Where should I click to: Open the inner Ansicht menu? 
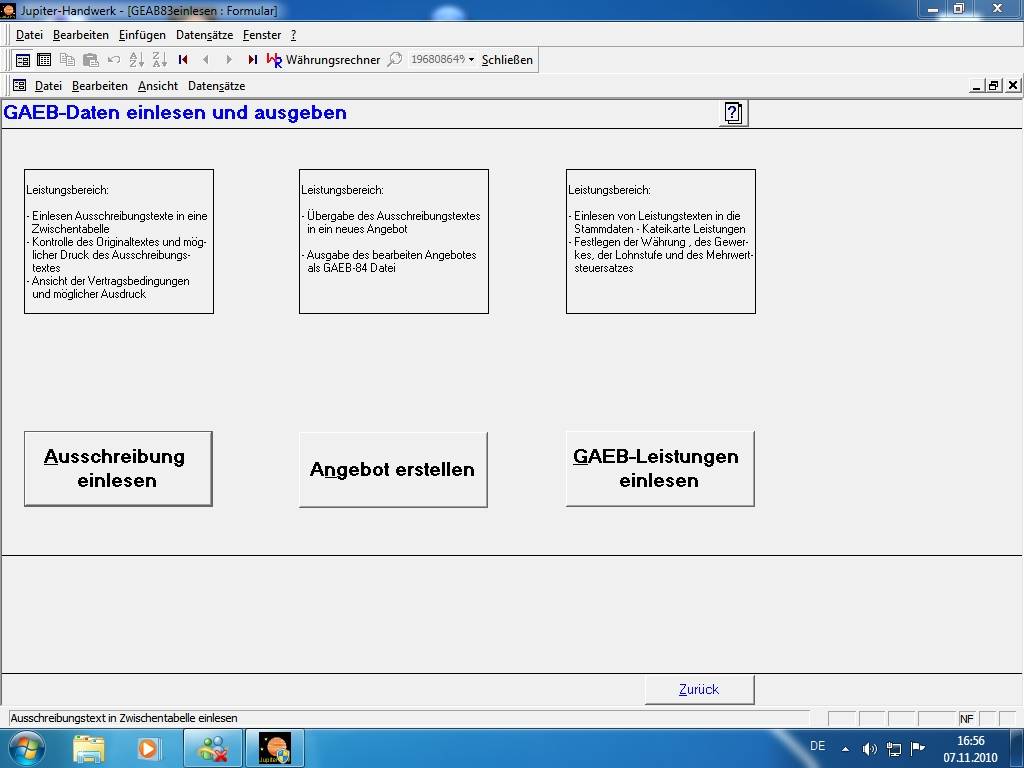click(158, 86)
